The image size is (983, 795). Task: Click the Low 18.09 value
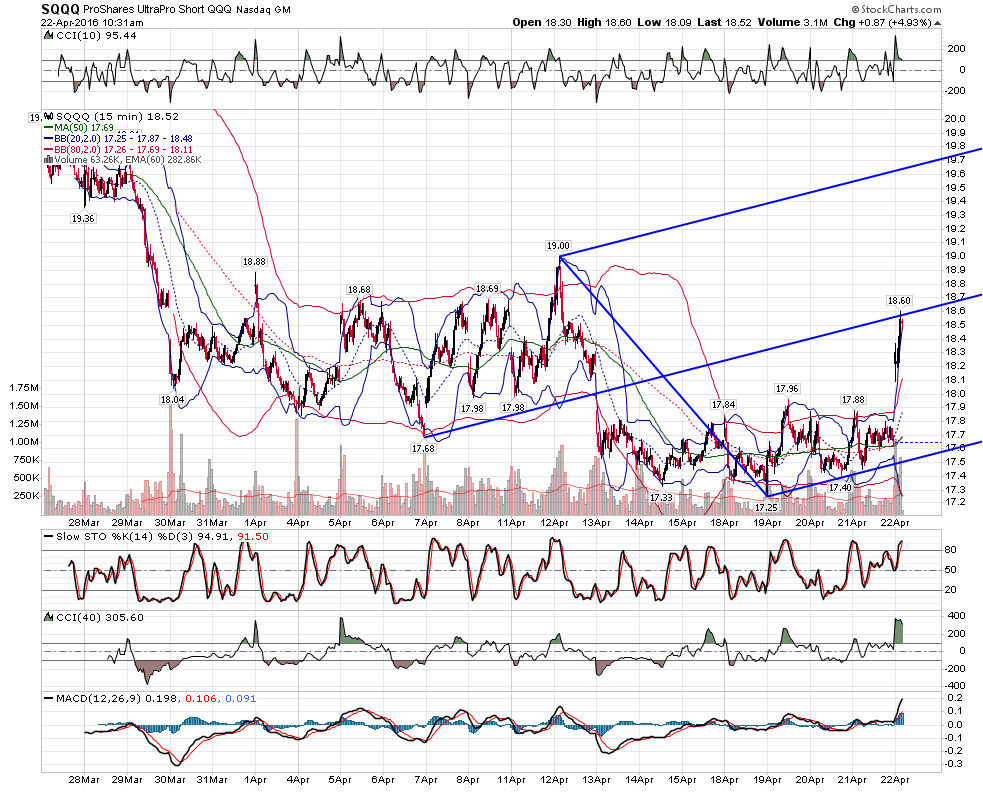coord(664,23)
